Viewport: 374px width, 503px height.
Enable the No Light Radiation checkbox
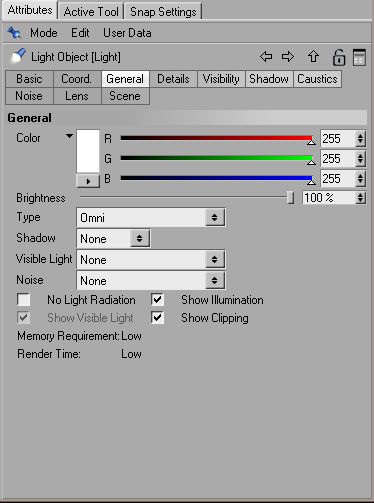tap(24, 300)
